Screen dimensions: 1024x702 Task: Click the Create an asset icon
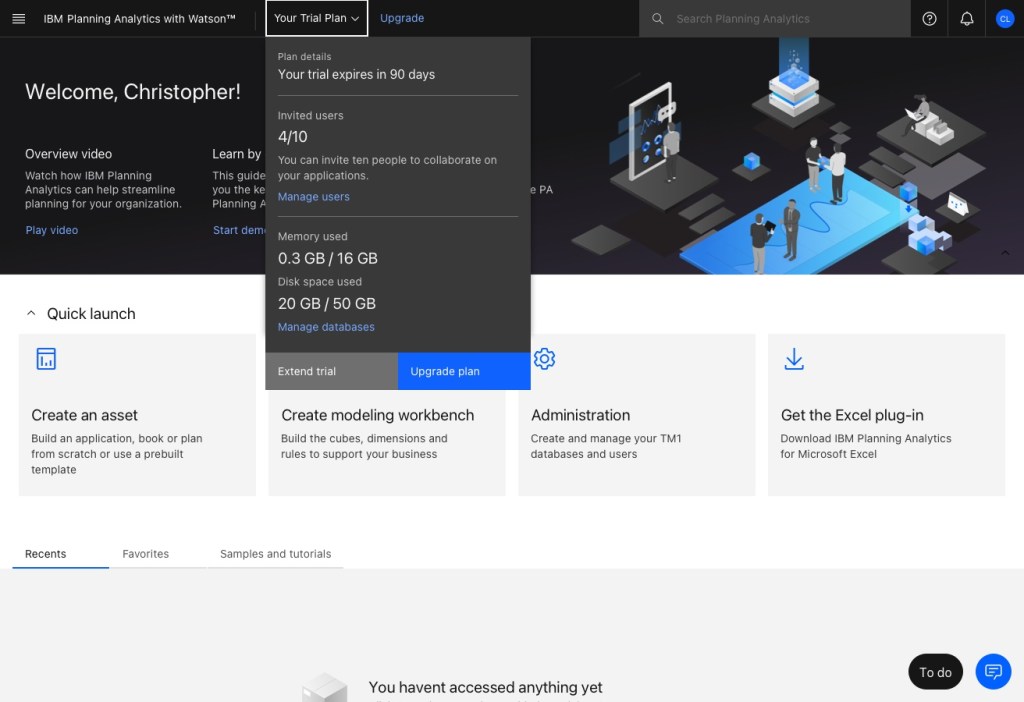[x=46, y=359]
